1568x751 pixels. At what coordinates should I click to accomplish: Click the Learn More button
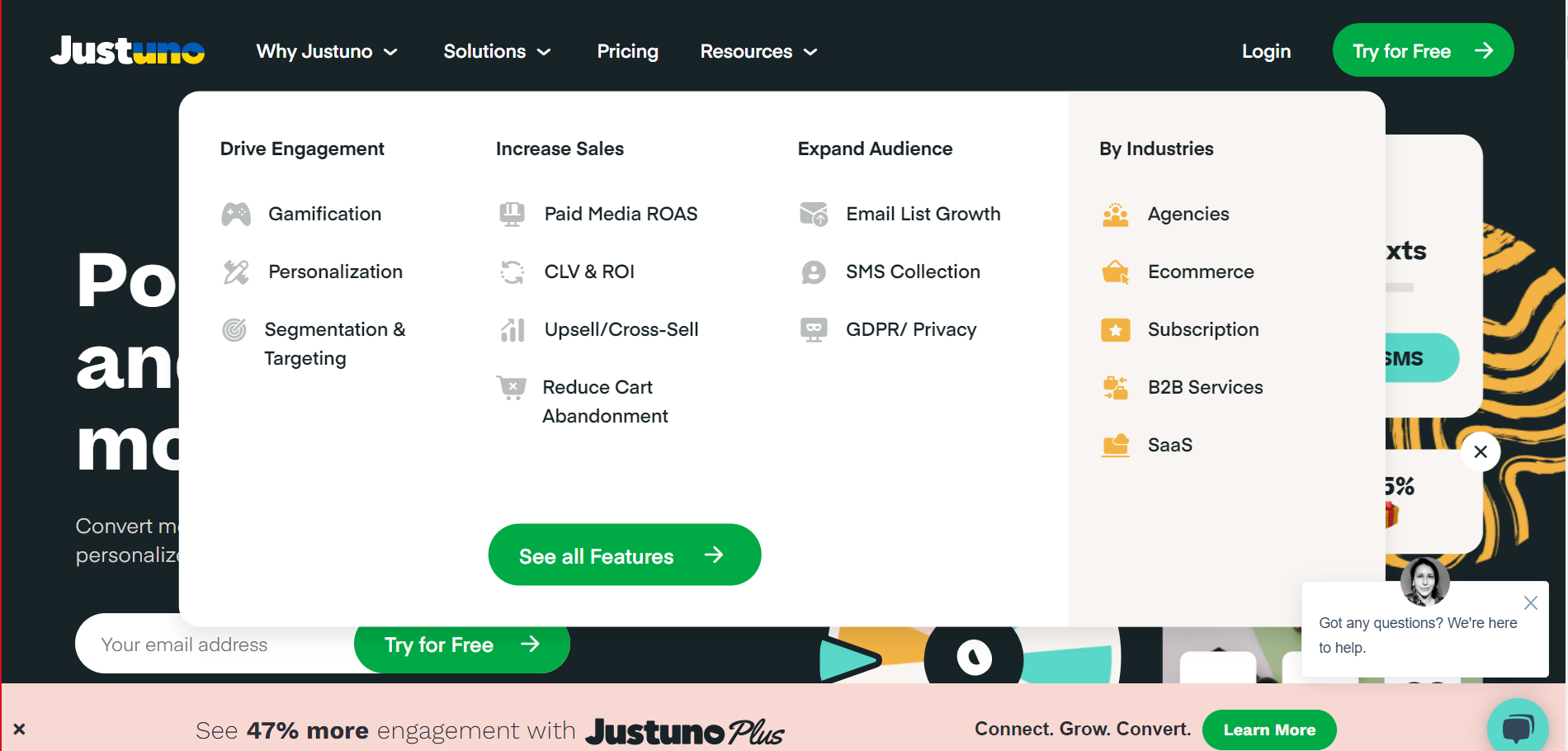point(1269,730)
